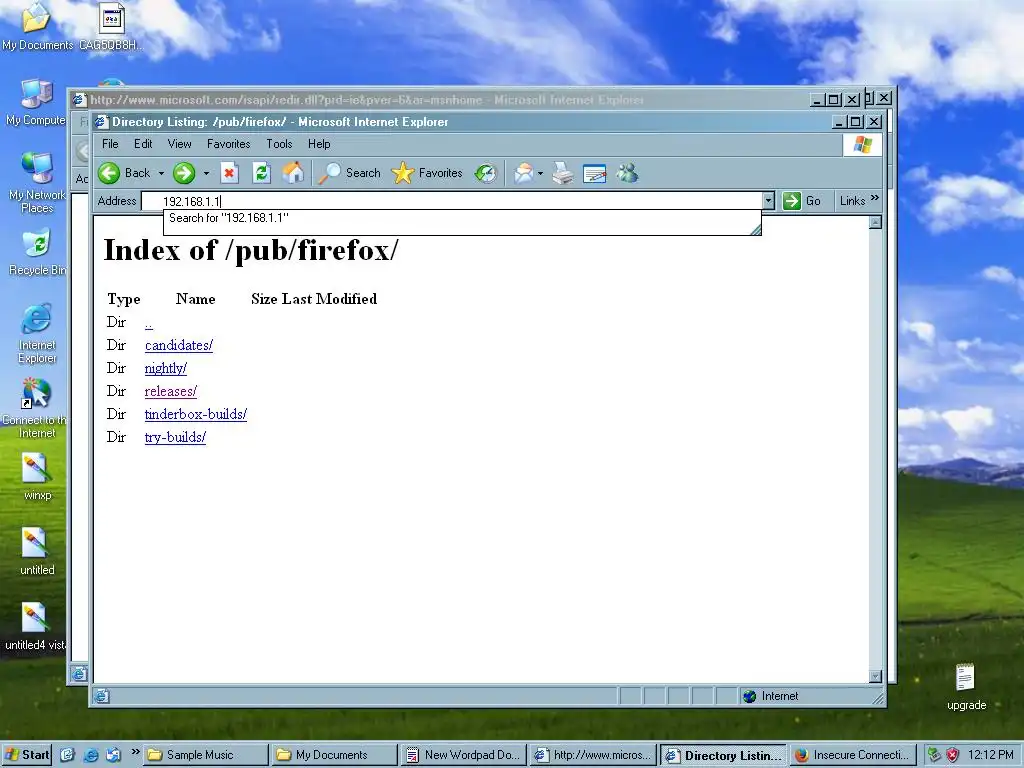Open the candidates/ directory link
1024x768 pixels.
click(179, 345)
